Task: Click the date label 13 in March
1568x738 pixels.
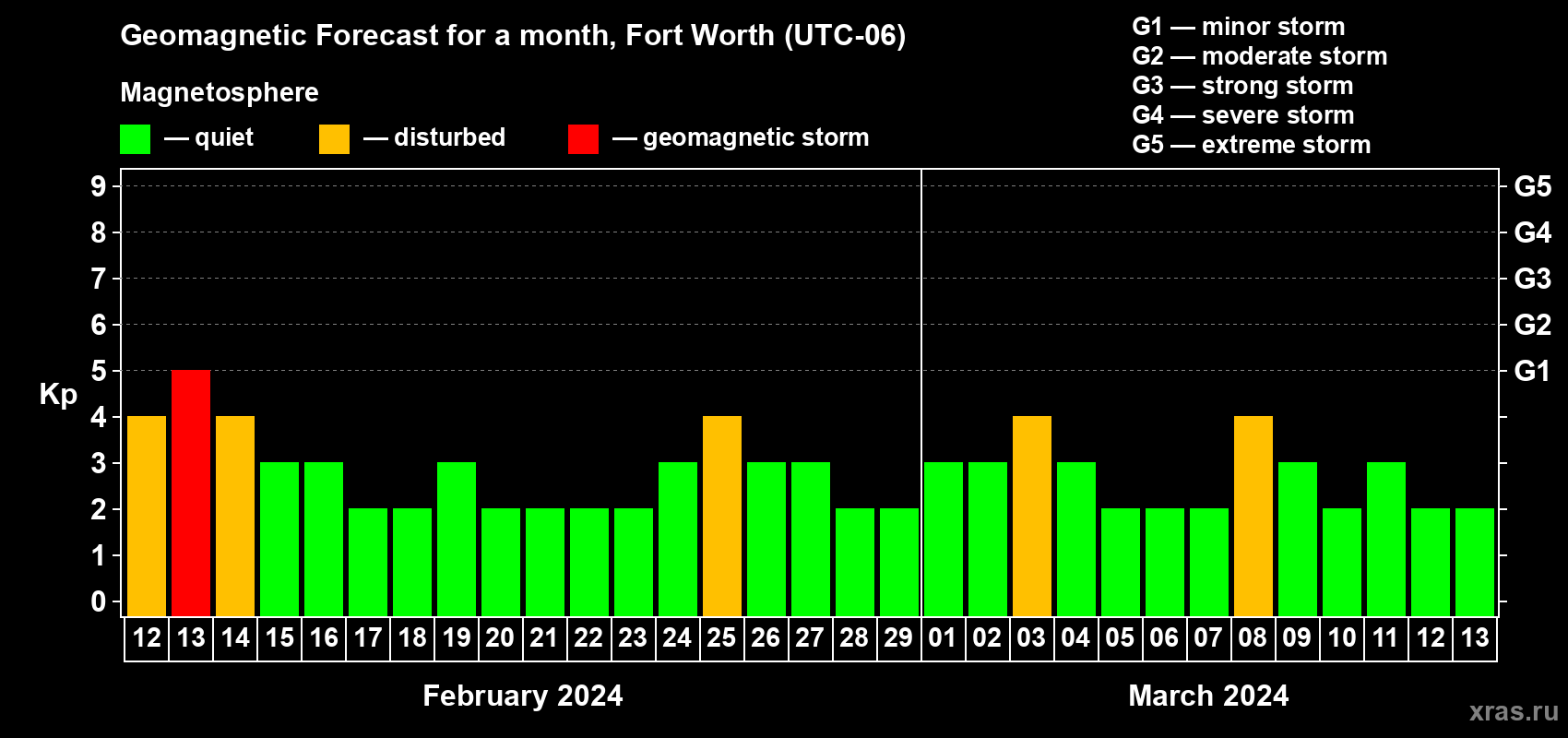Action: (1475, 637)
